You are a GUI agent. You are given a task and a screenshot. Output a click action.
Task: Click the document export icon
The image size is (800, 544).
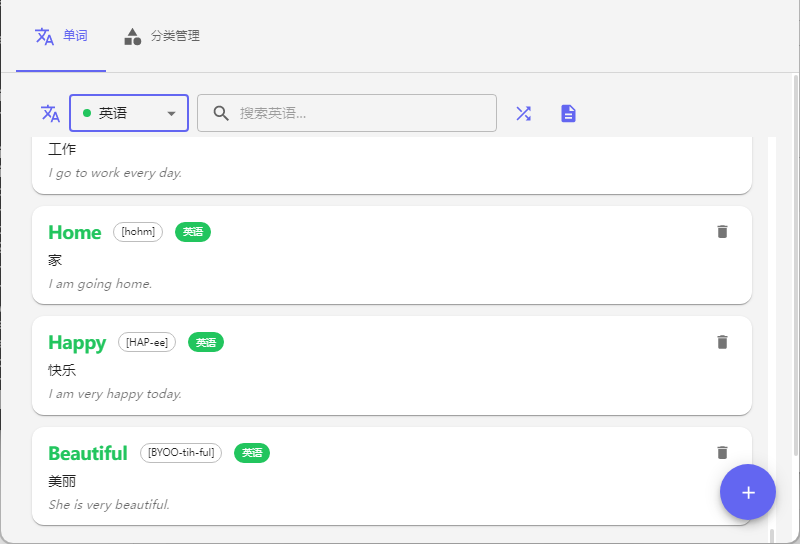coord(568,113)
